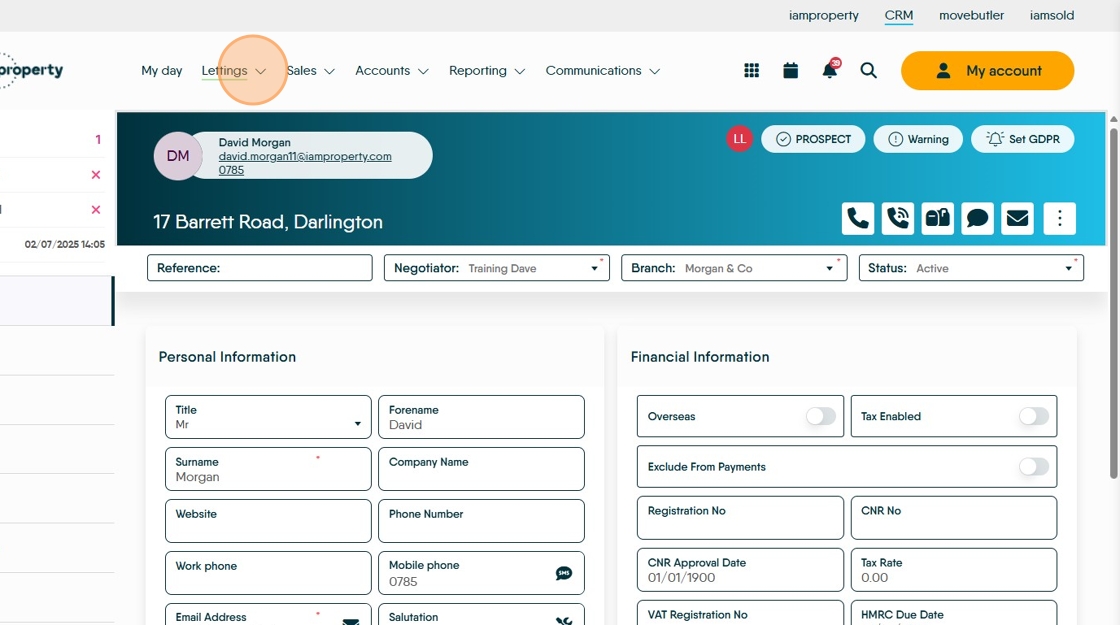Click the email envelope icon button
Screen dimensions: 1120x625
1017,219
